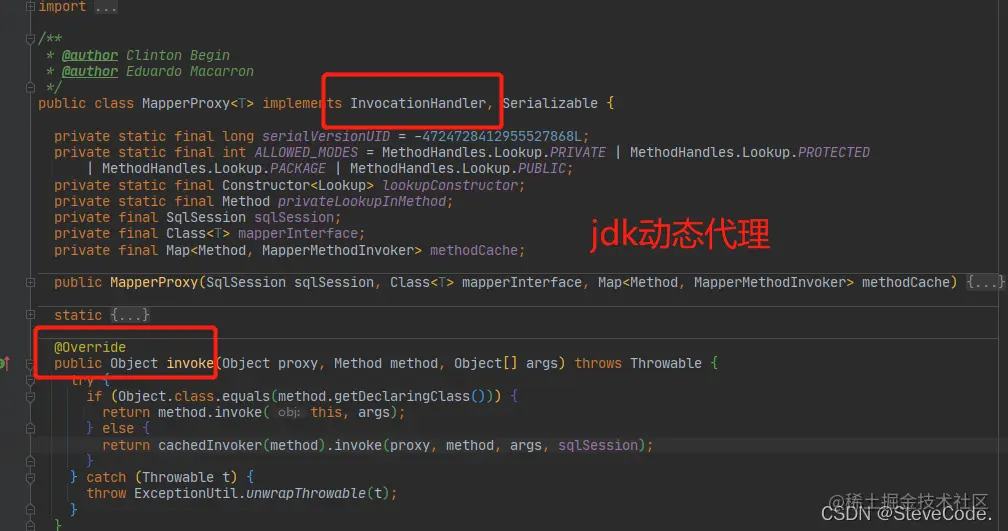Click the folded '...' placeholder after import

[x=105, y=7]
